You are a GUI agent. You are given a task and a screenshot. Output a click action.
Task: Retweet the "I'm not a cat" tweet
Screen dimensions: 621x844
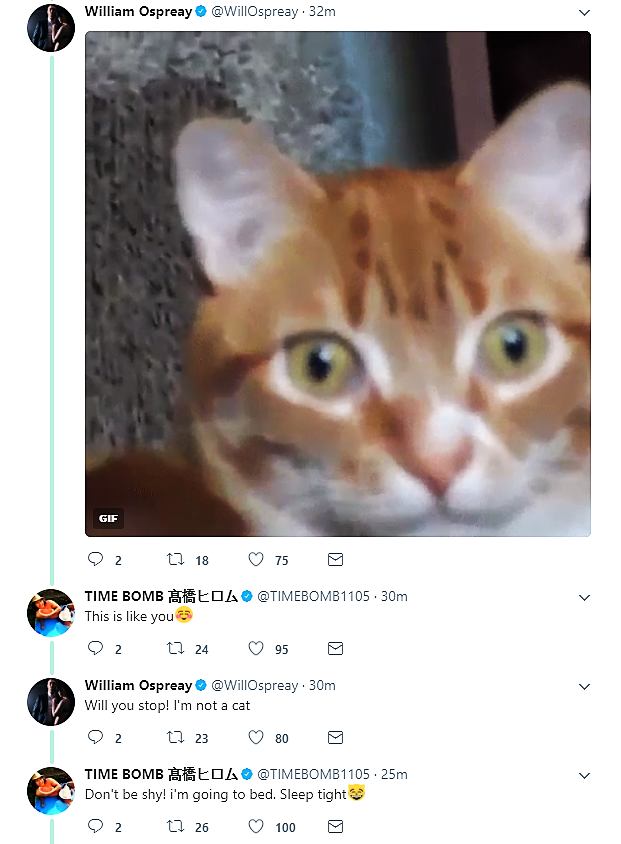(x=176, y=737)
